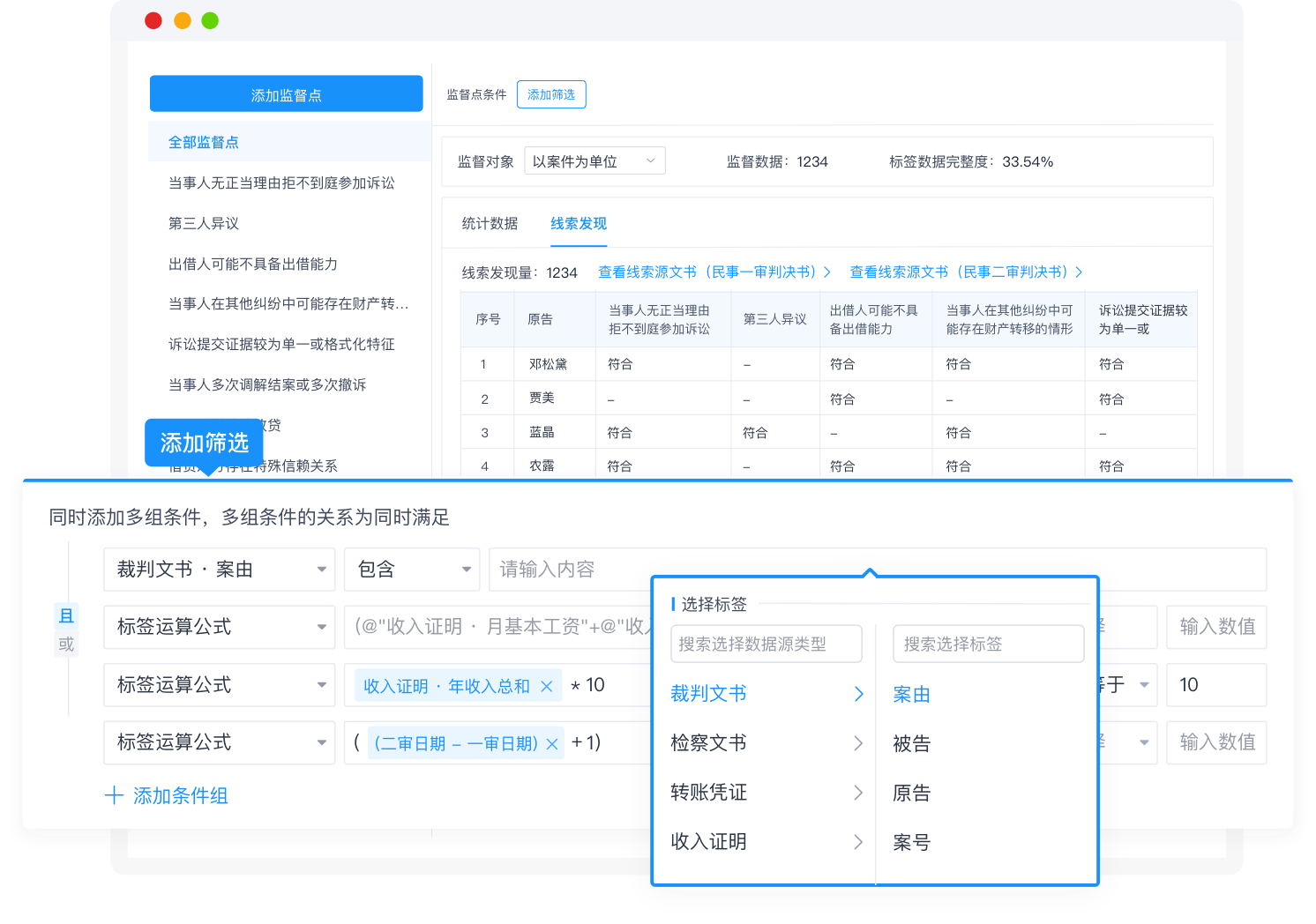
Task: Switch to the 统计数据 tab
Action: [490, 223]
